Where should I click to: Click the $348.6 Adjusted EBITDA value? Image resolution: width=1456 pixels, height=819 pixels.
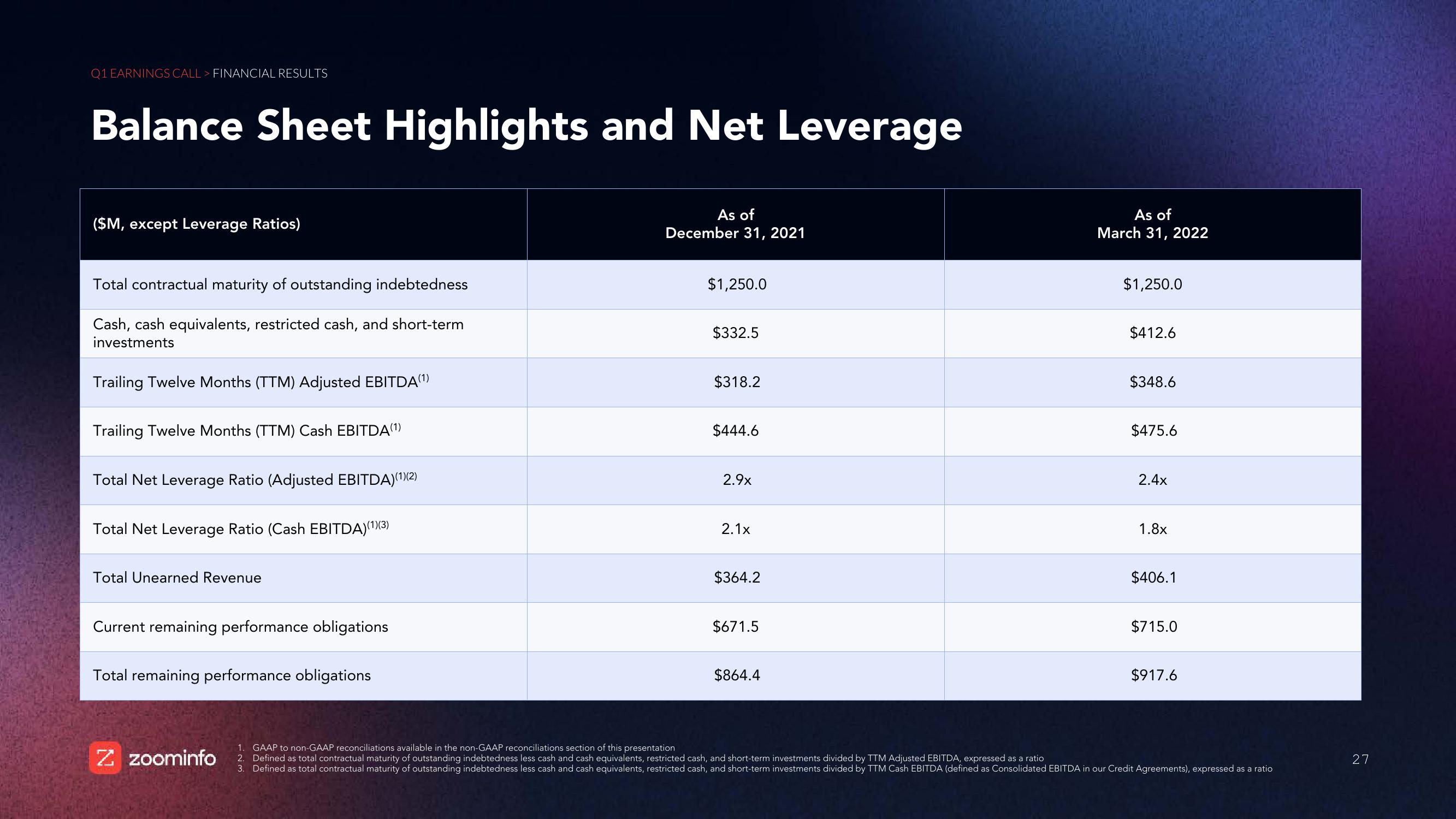pyautogui.click(x=1152, y=382)
